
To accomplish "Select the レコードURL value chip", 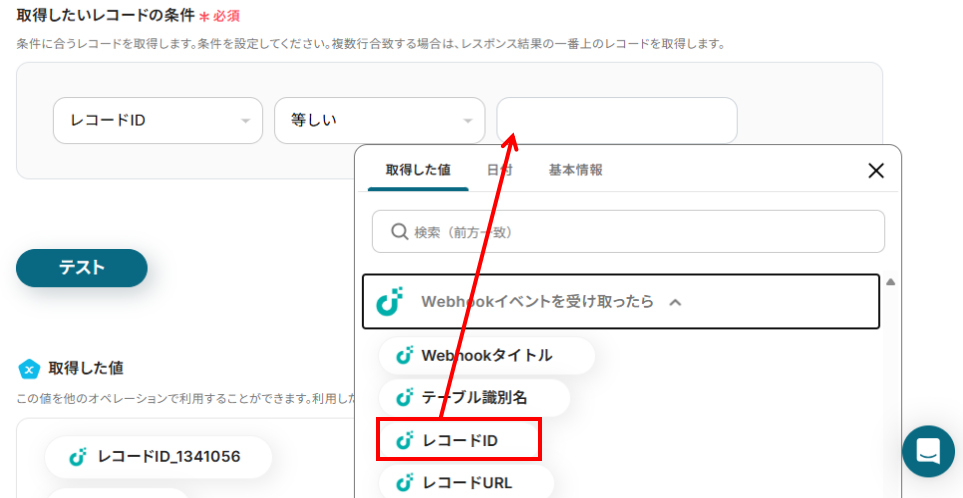I will pos(466,483).
